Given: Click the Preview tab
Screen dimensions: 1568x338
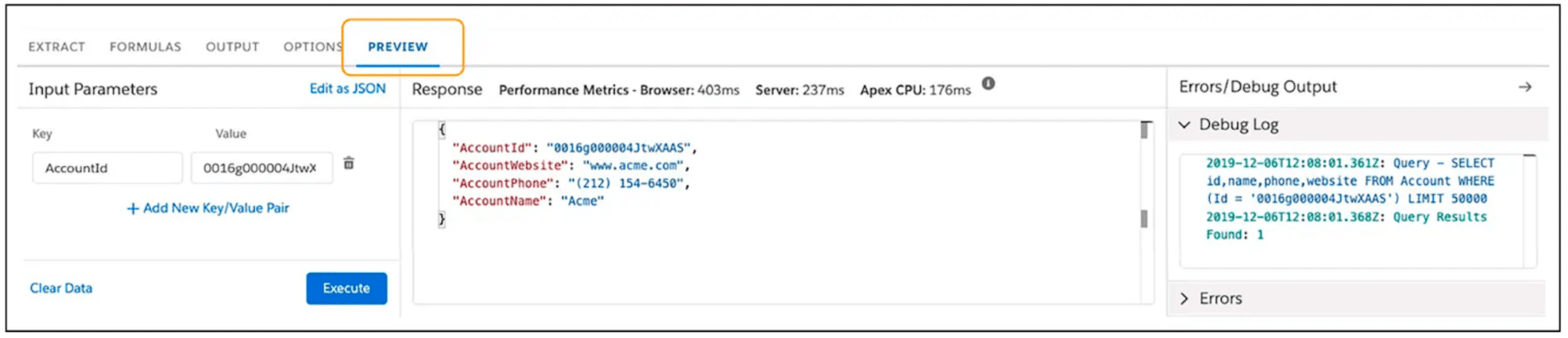Looking at the screenshot, I should tap(397, 47).
